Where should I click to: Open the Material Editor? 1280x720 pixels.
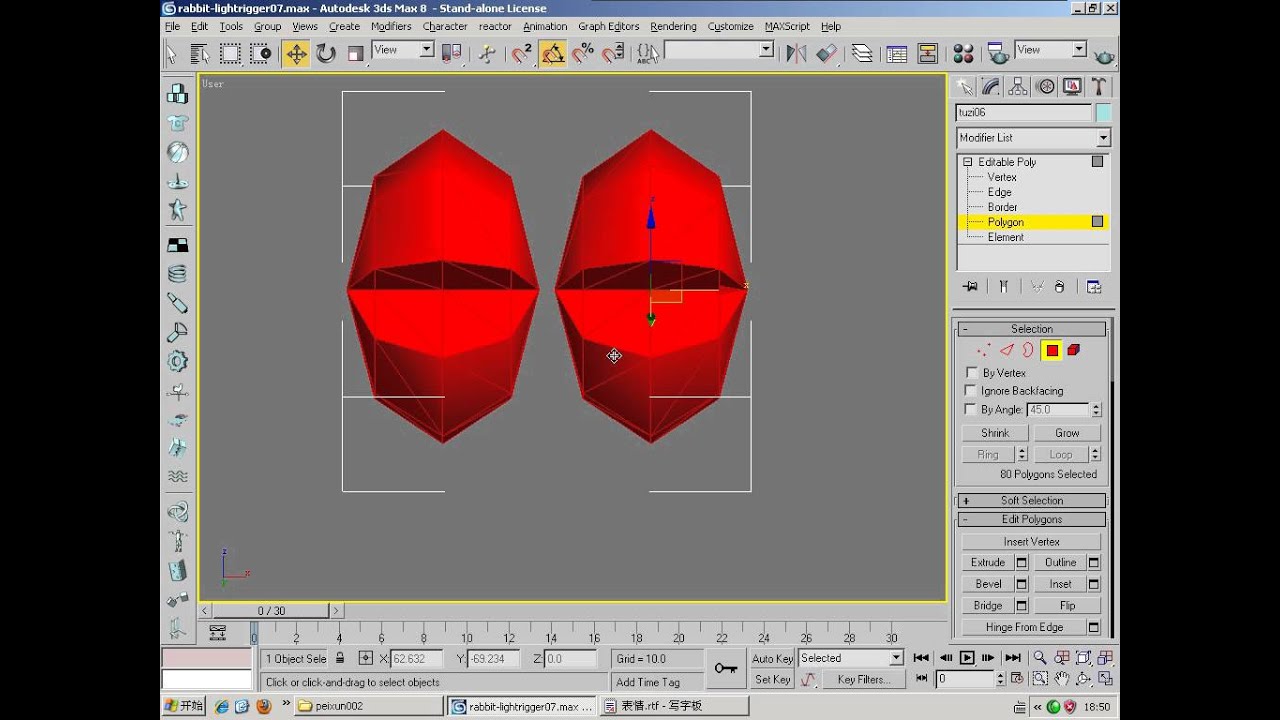click(963, 54)
